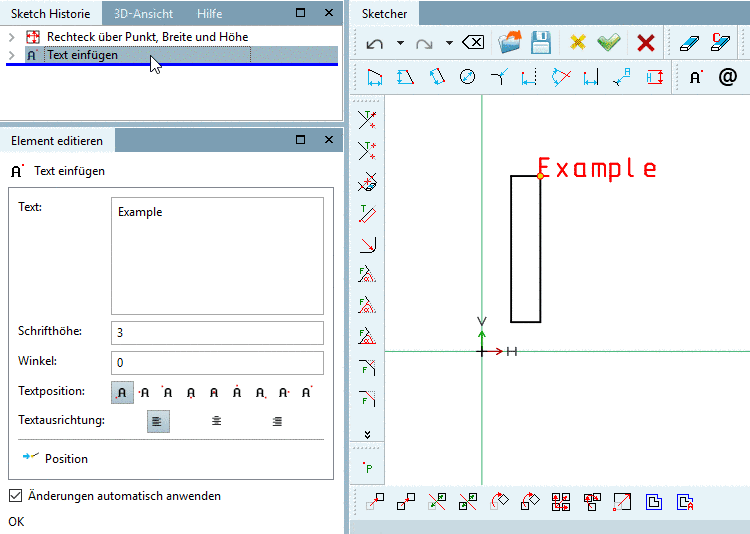750x534 pixels.
Task: Select the diameter dimension circle tool
Action: point(467,77)
